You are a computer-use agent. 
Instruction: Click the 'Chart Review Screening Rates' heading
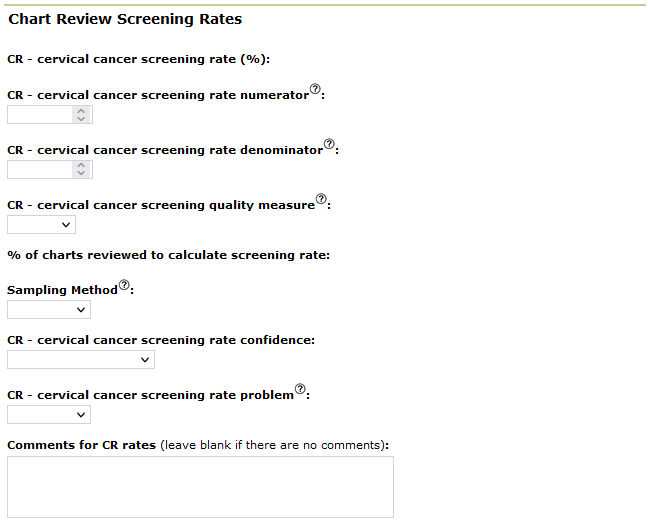125,19
